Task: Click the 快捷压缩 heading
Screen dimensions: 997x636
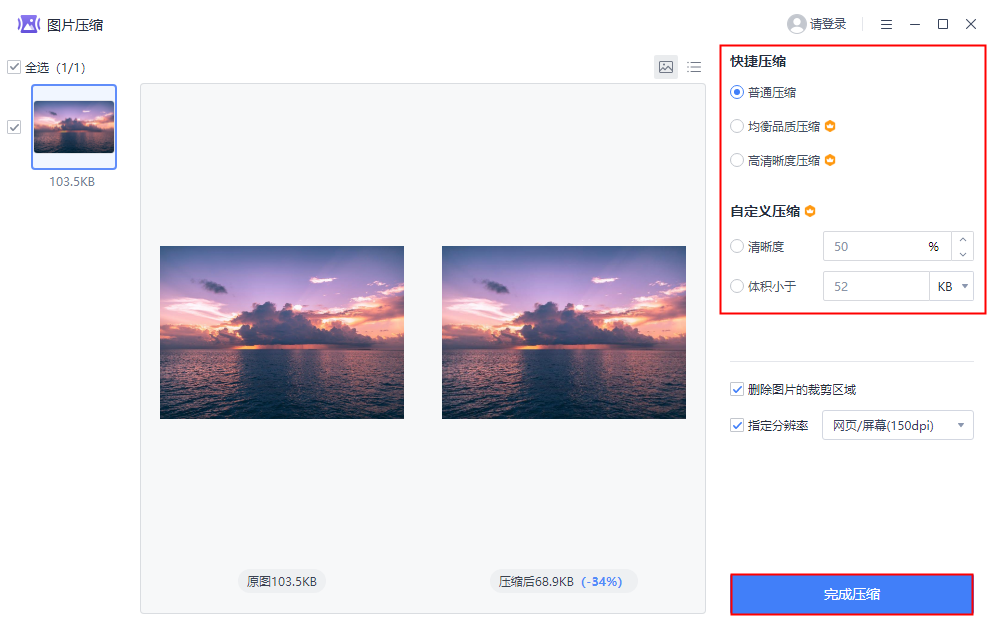Action: (x=758, y=61)
